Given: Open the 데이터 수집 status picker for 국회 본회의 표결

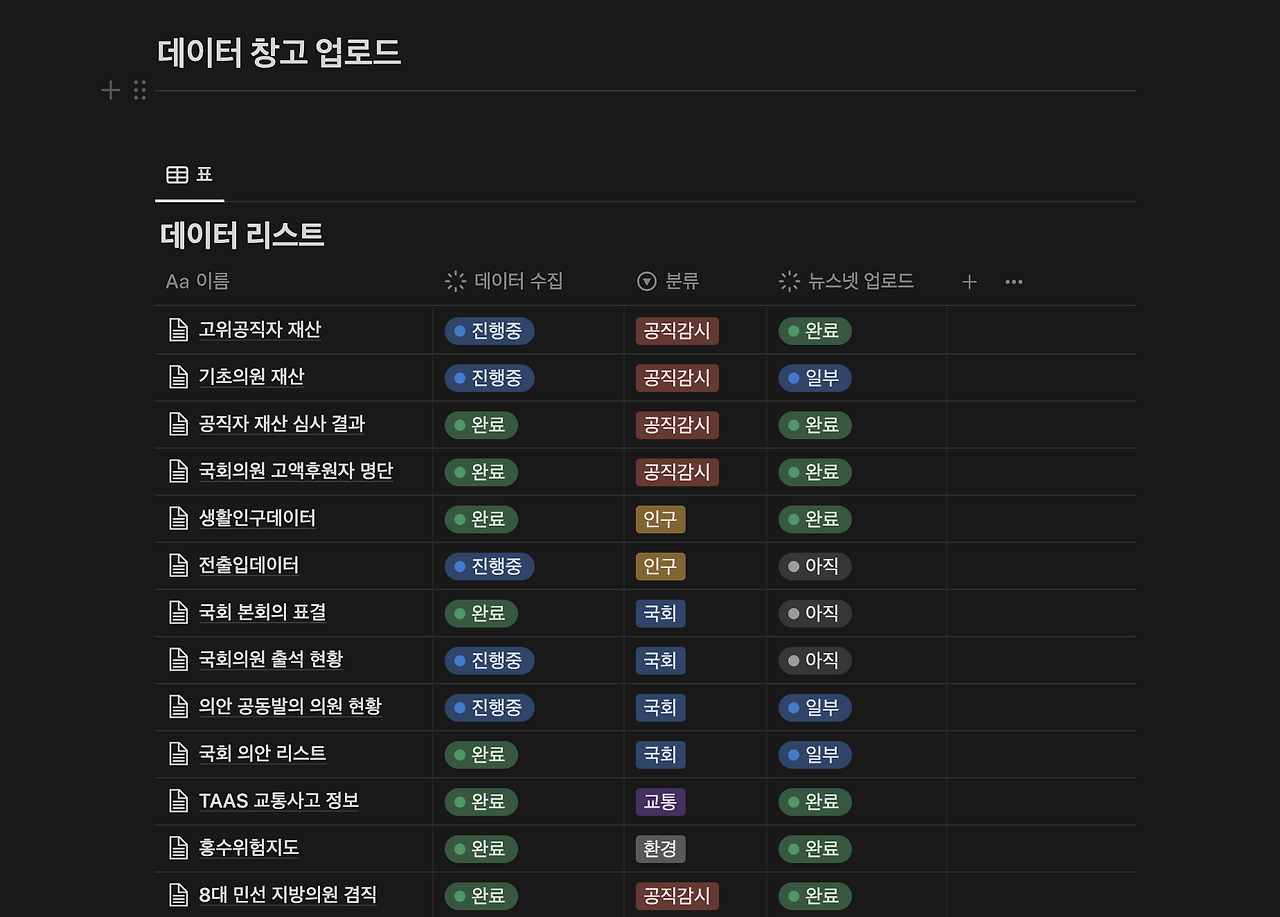Looking at the screenshot, I should (481, 613).
